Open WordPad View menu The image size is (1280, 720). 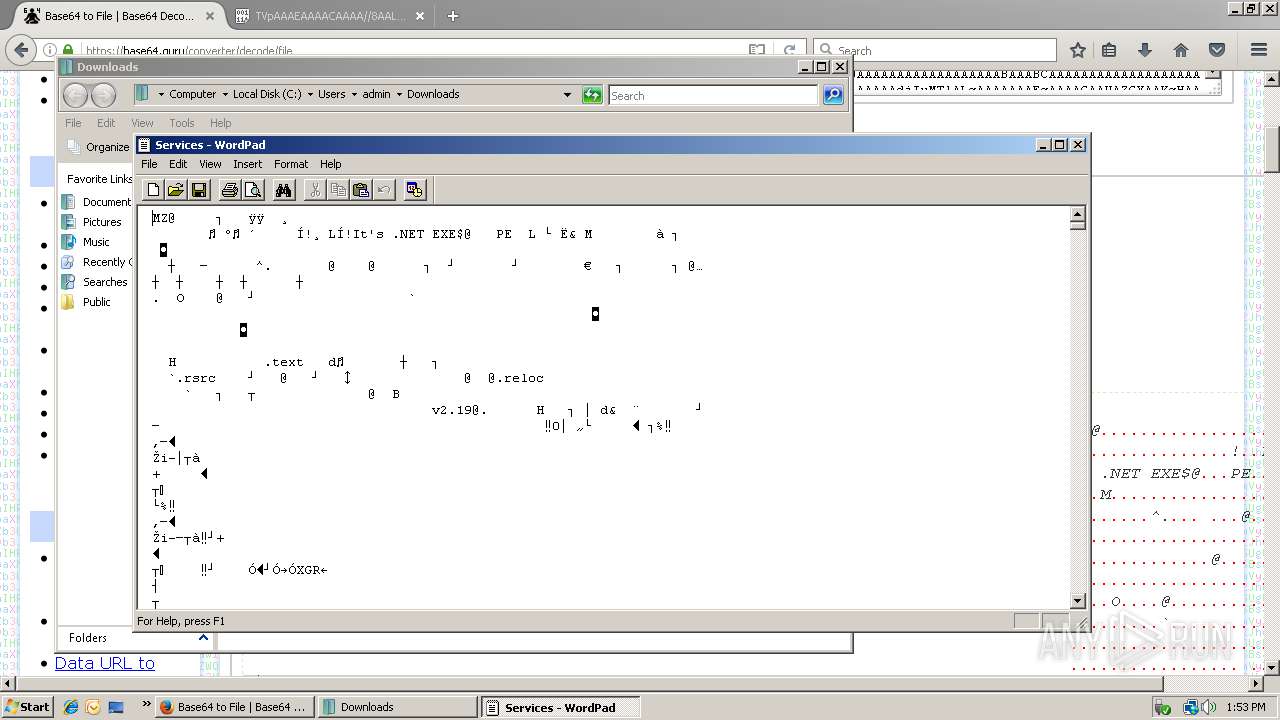coord(210,164)
